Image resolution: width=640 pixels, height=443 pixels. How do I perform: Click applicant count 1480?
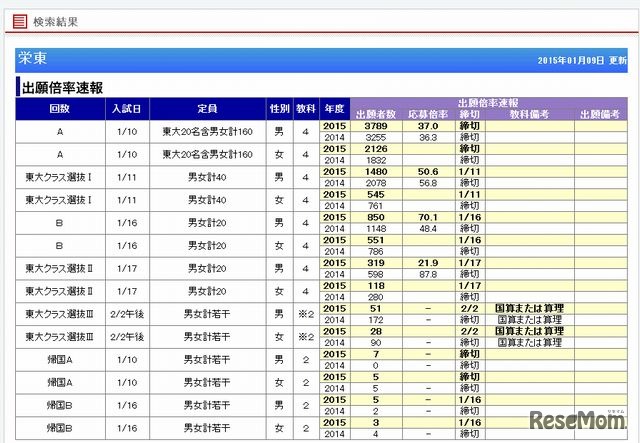376,172
